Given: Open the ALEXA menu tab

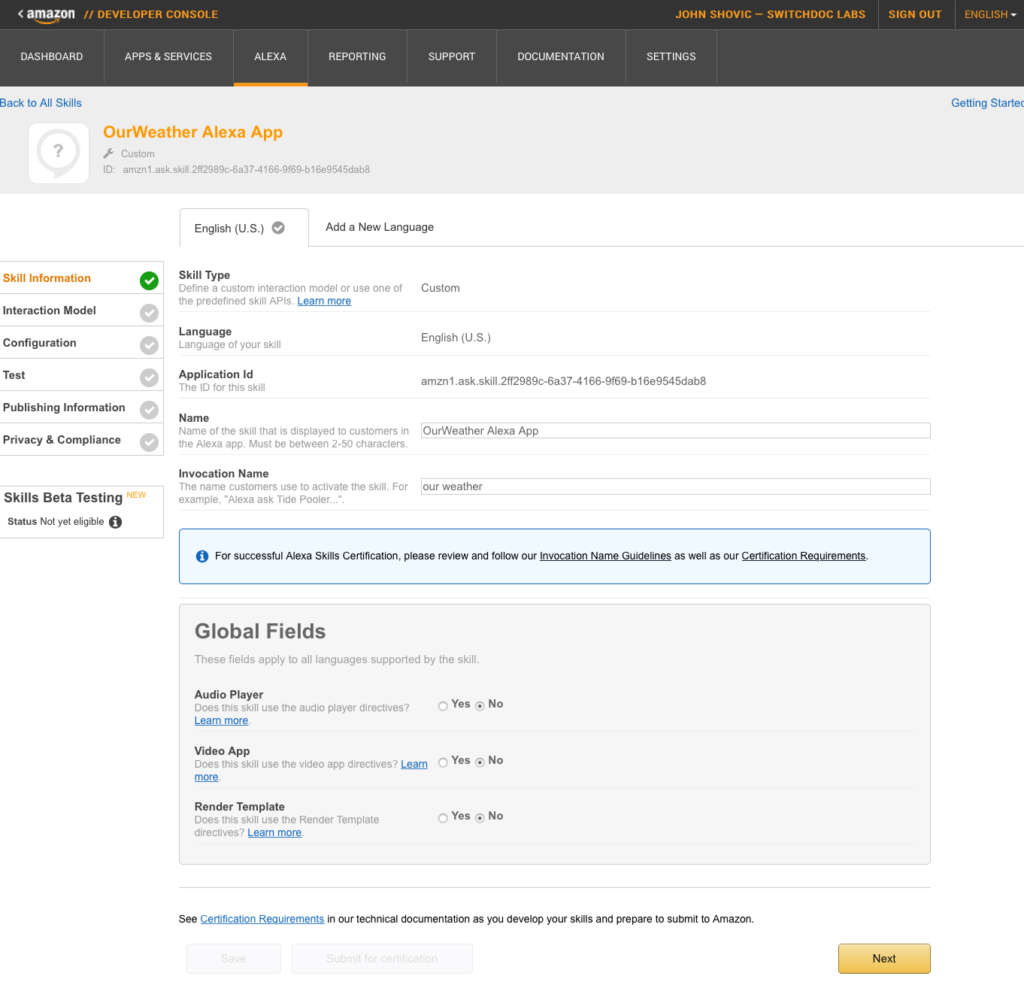Looking at the screenshot, I should pos(270,57).
